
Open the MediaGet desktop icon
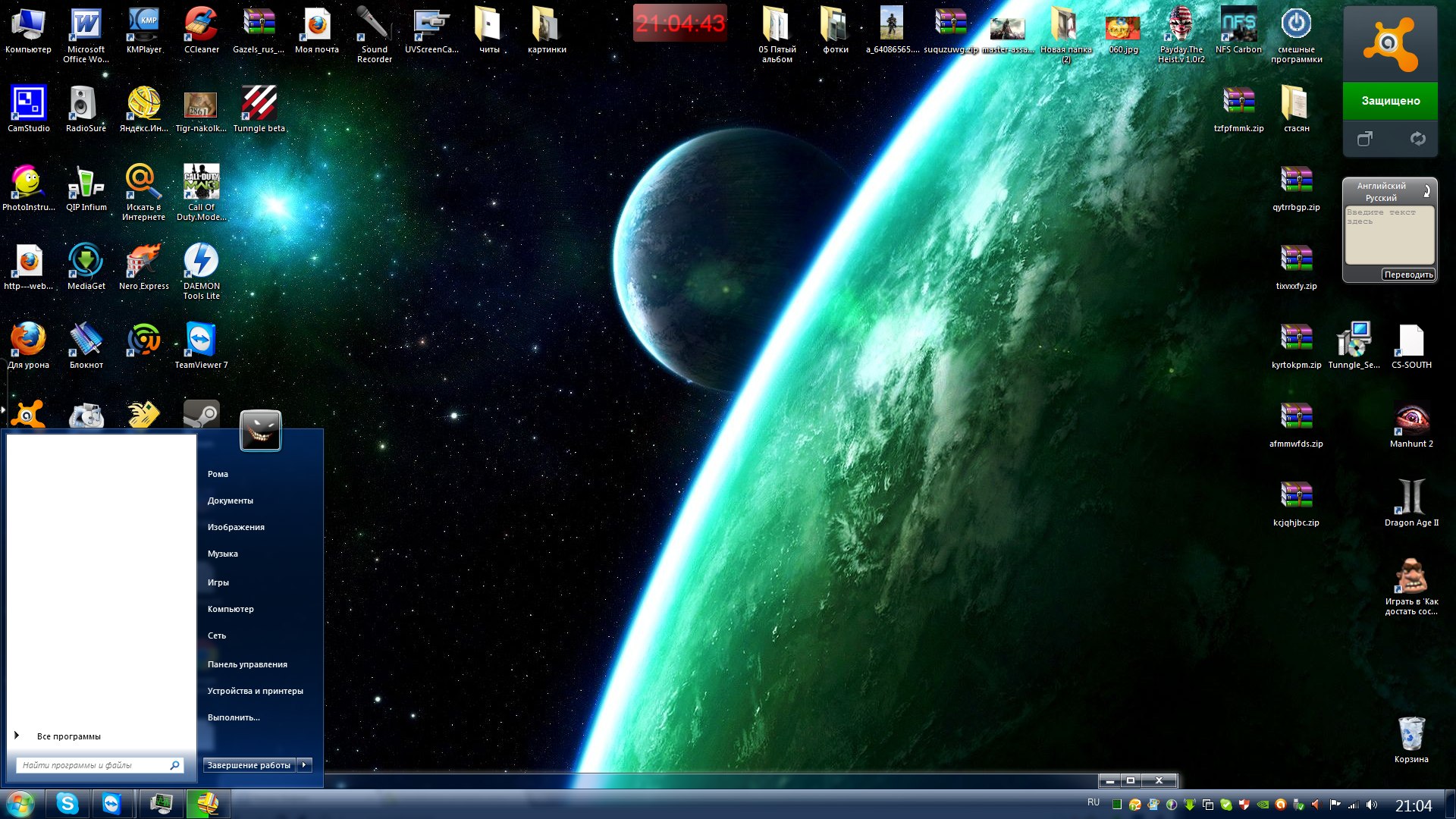tap(86, 267)
